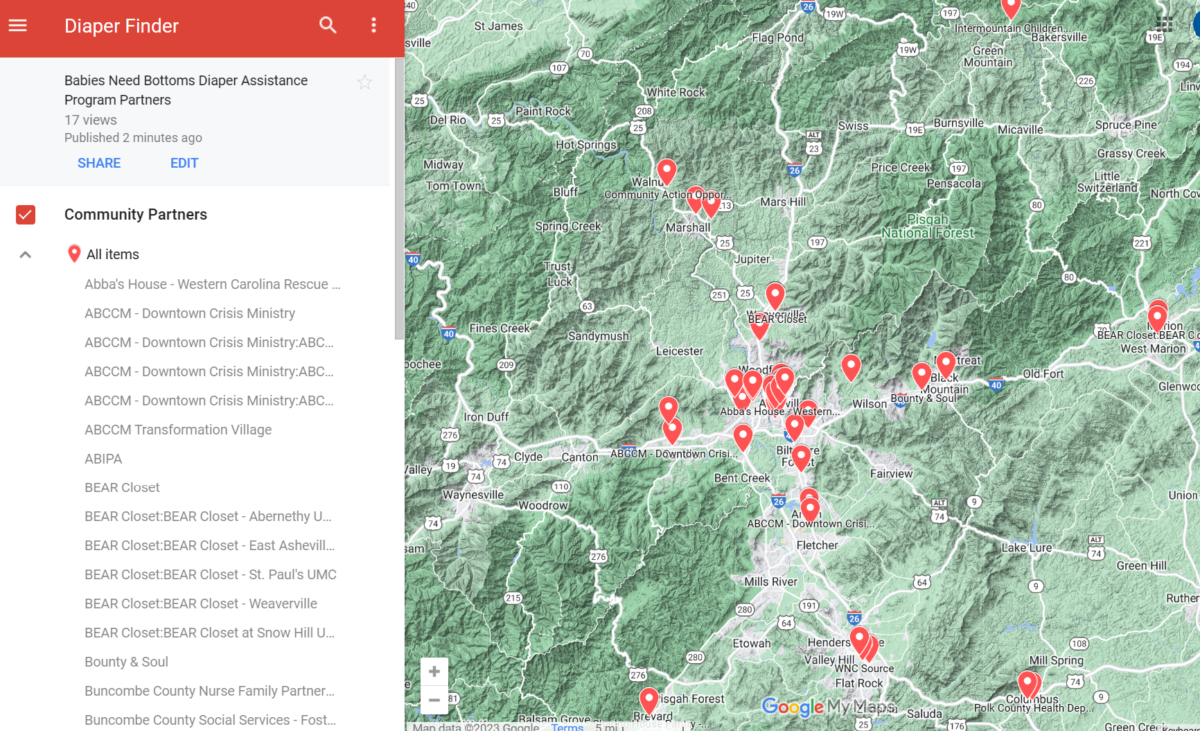Select ABCCM Transformation Village in the list
This screenshot has width=1200, height=731.
[178, 430]
